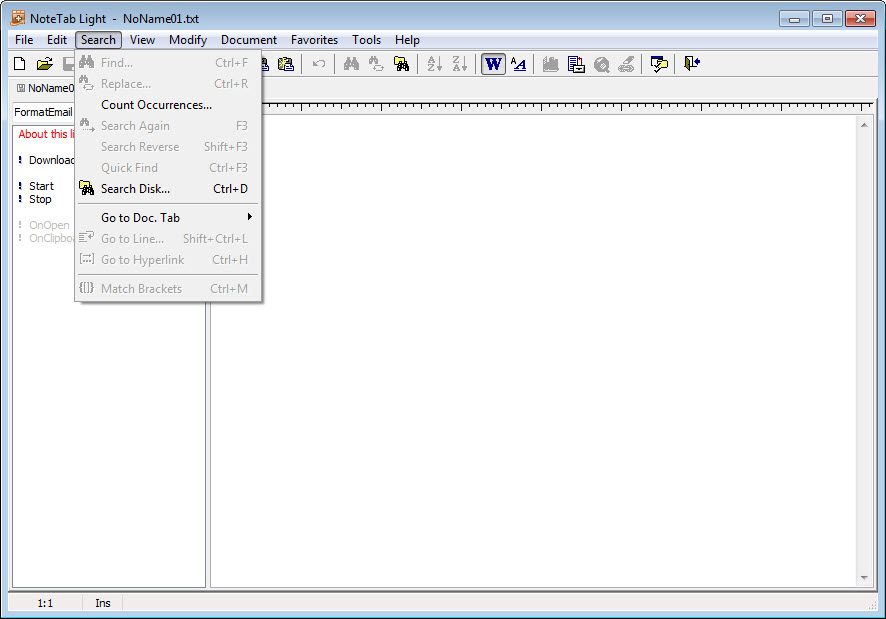The height and width of the screenshot is (619, 886).
Task: Click the document with dropdown toolbar icon
Action: click(x=576, y=63)
